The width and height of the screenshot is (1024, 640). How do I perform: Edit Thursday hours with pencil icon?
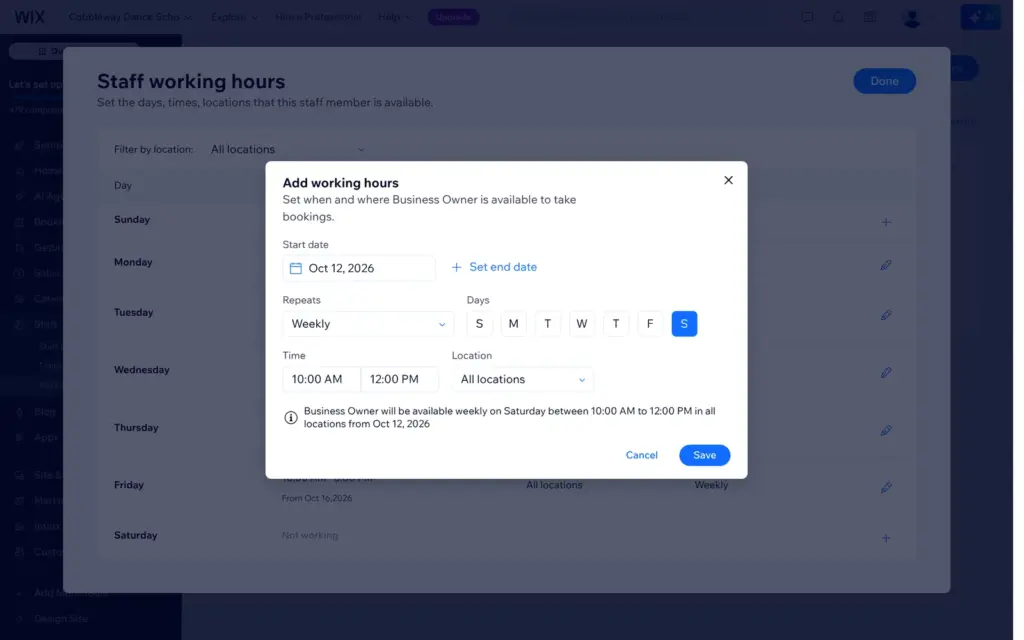point(886,431)
